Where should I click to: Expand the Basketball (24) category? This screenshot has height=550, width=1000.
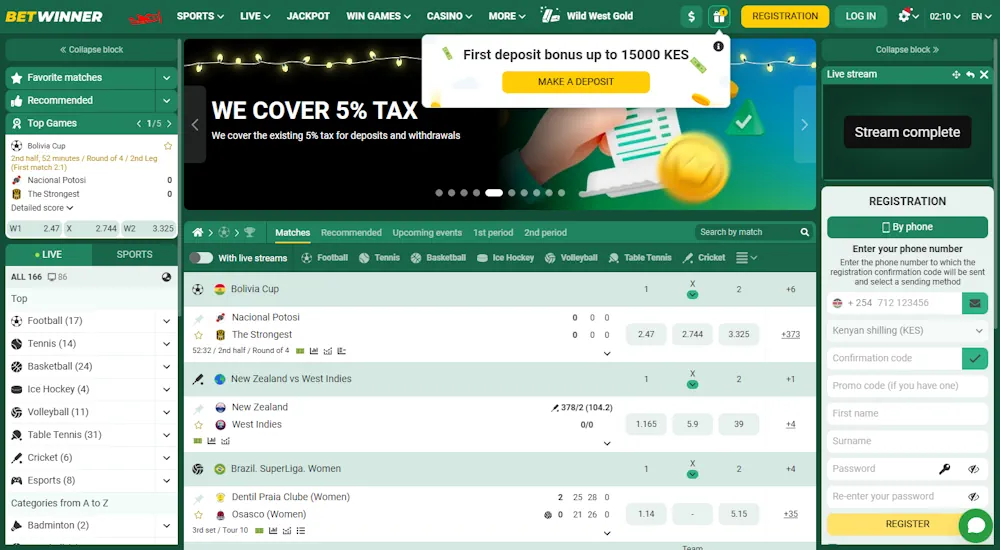tap(166, 367)
